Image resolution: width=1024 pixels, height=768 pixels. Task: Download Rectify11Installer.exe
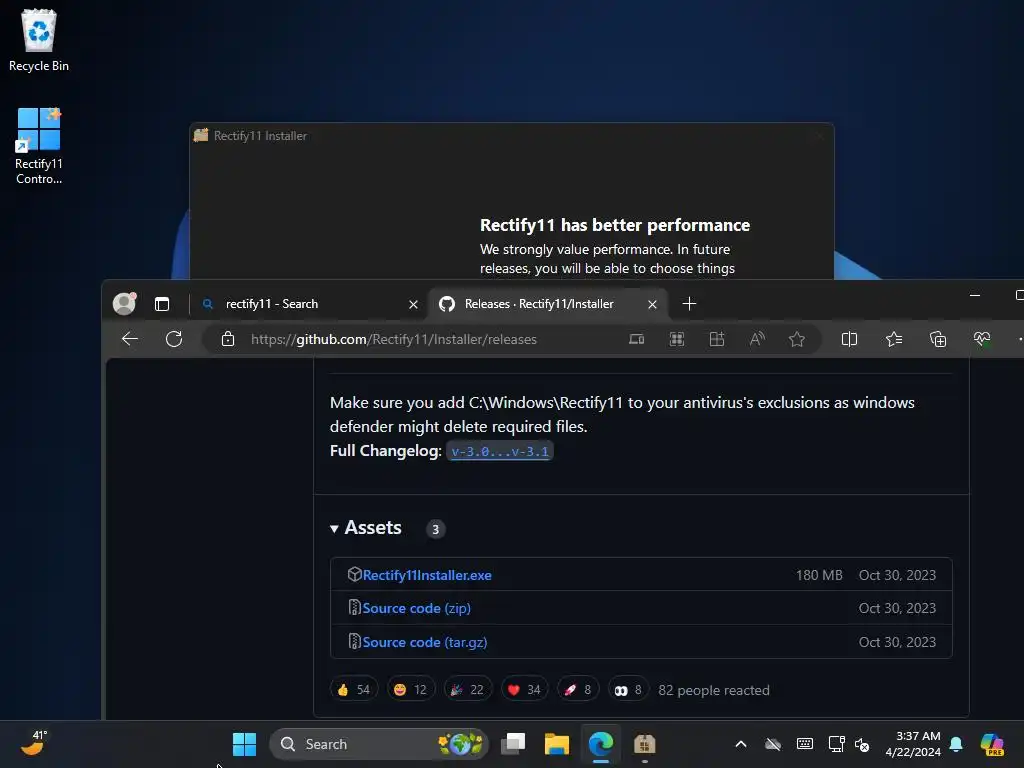pyautogui.click(x=427, y=575)
